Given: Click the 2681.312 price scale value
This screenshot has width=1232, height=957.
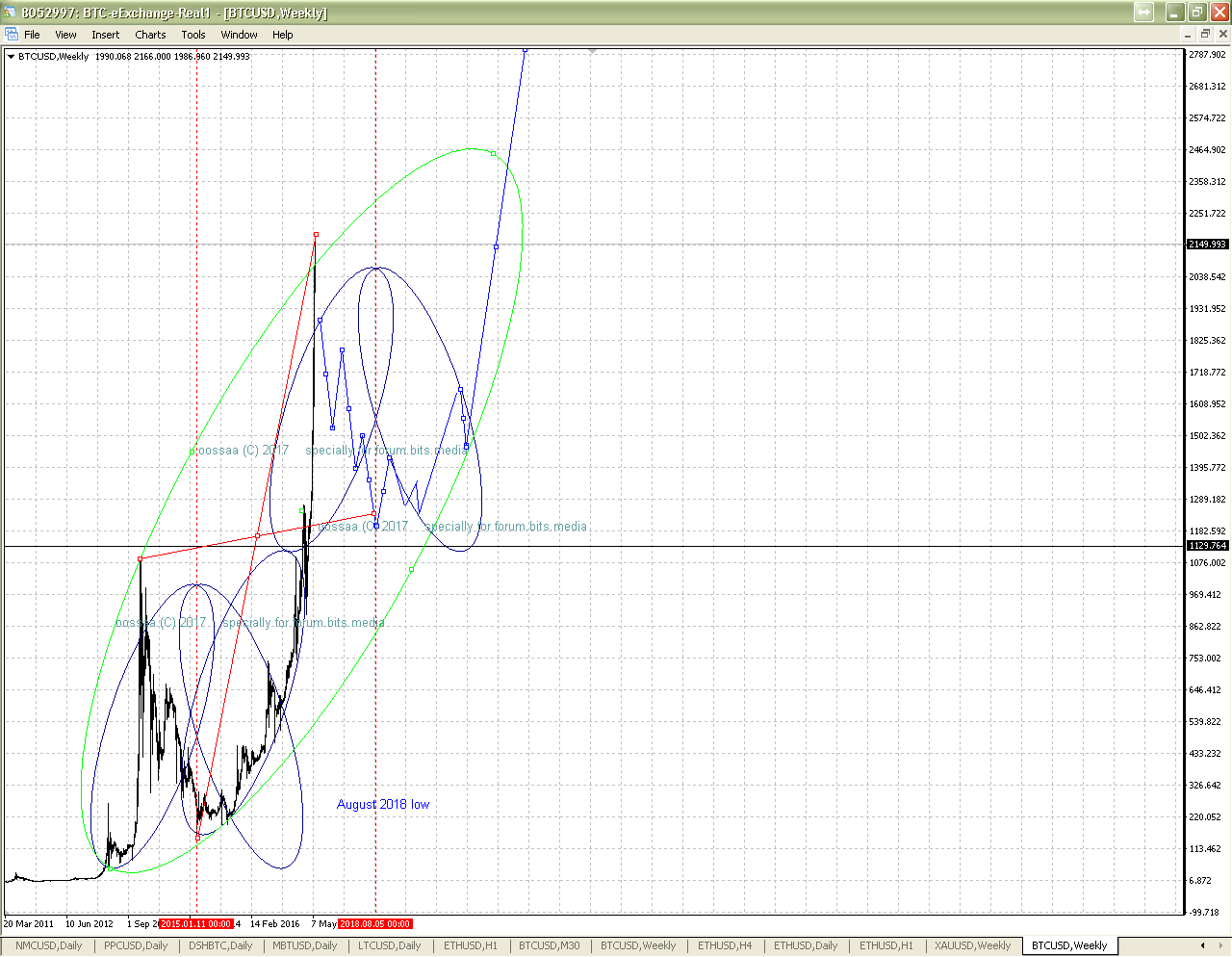Looking at the screenshot, I should pyautogui.click(x=1207, y=87).
